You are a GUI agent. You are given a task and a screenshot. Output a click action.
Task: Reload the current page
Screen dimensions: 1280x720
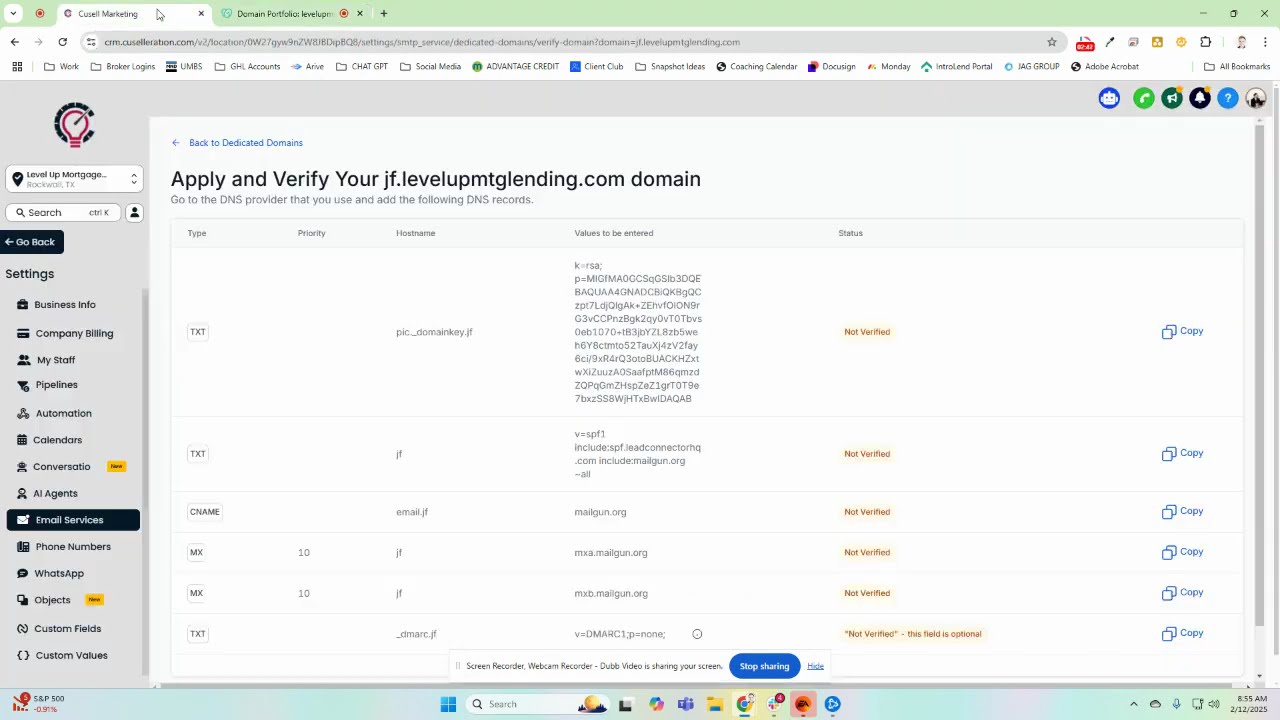click(62, 42)
